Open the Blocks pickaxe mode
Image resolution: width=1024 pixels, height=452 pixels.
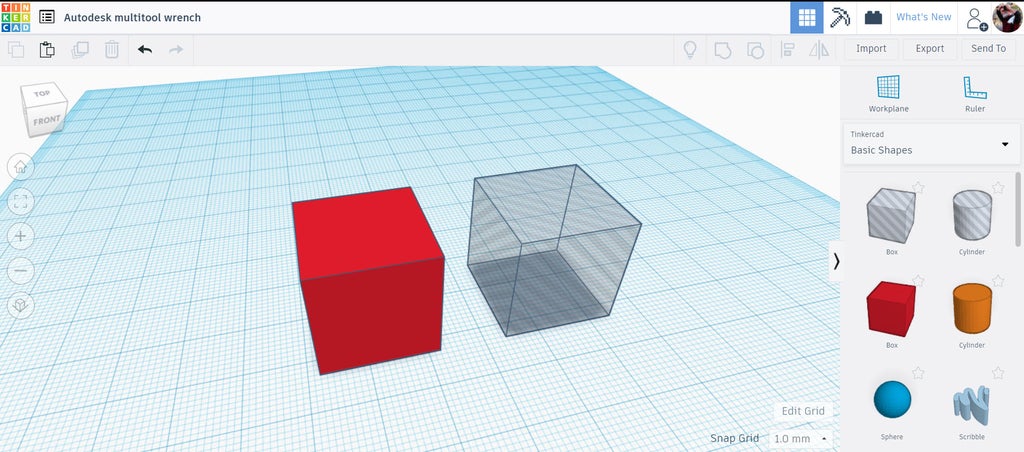pos(840,17)
